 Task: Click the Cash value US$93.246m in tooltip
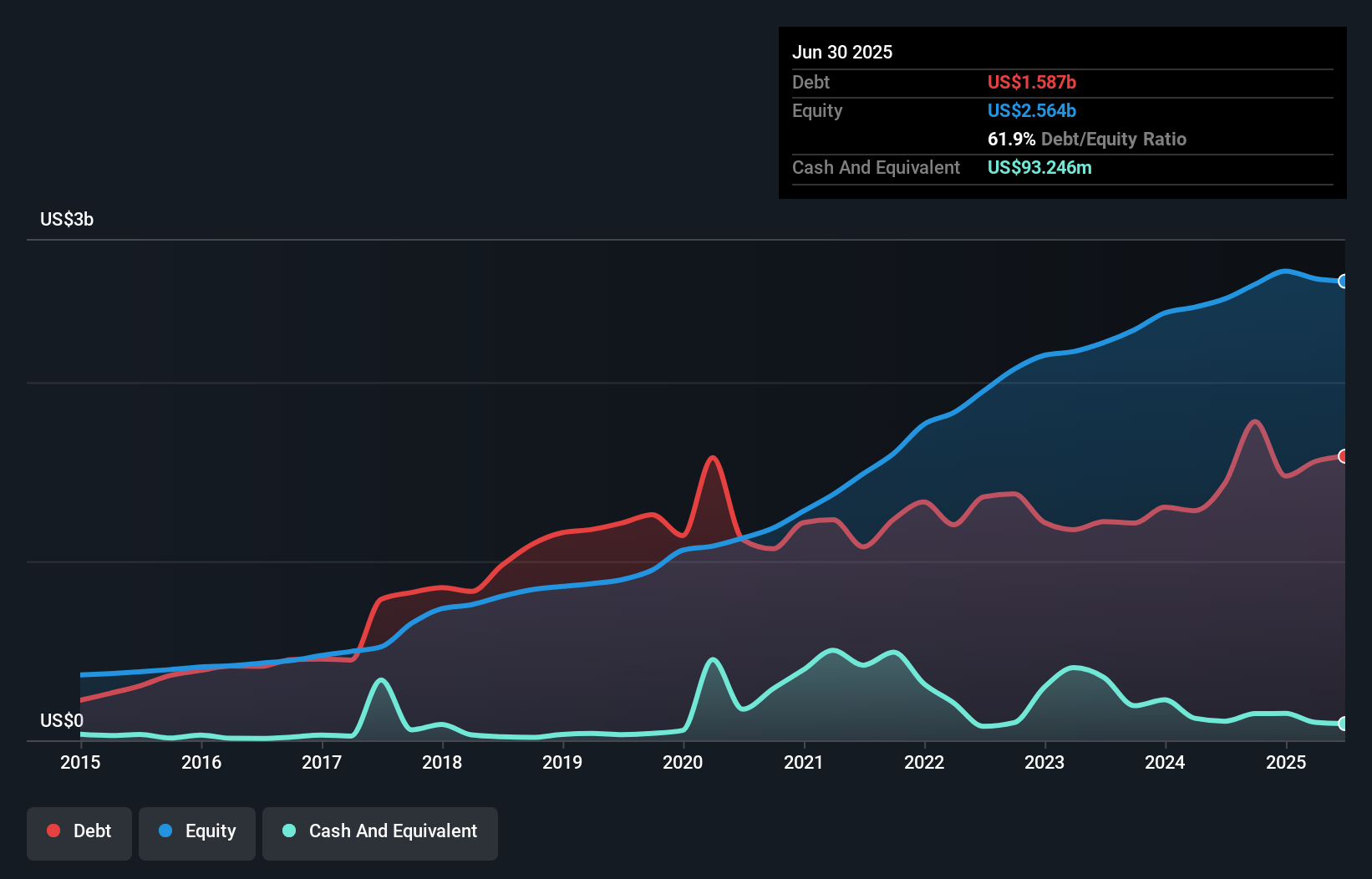coord(1039,168)
